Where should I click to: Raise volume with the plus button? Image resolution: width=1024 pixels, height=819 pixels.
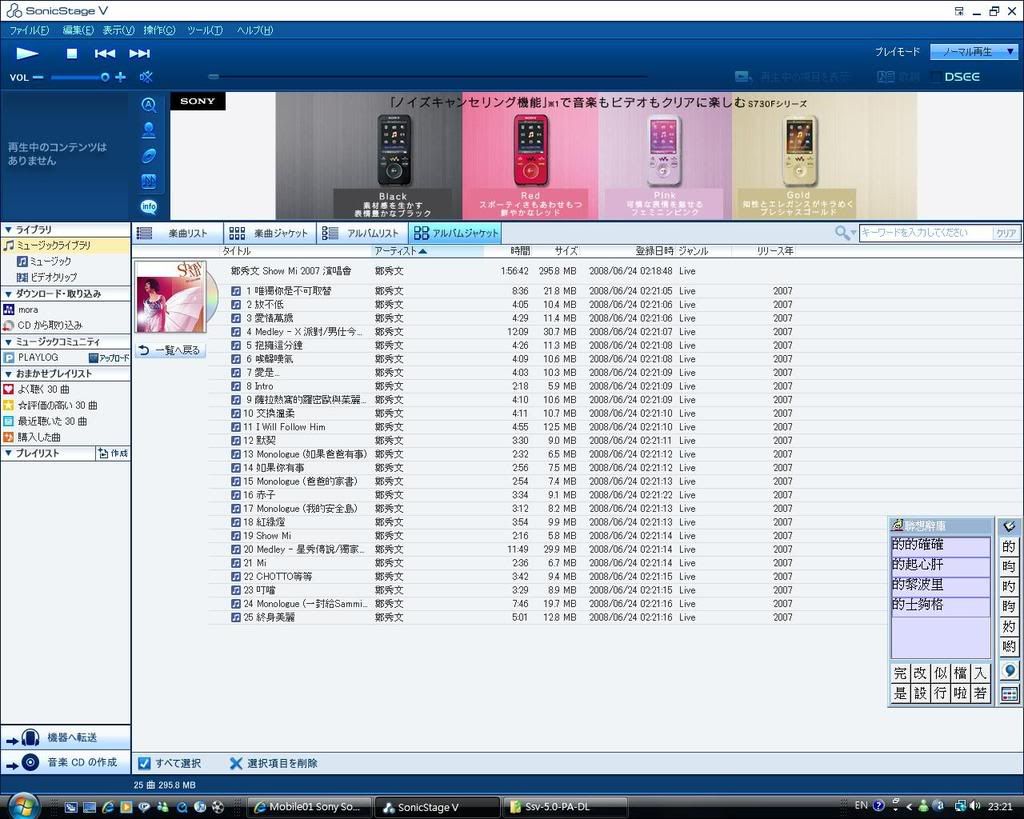pyautogui.click(x=120, y=77)
